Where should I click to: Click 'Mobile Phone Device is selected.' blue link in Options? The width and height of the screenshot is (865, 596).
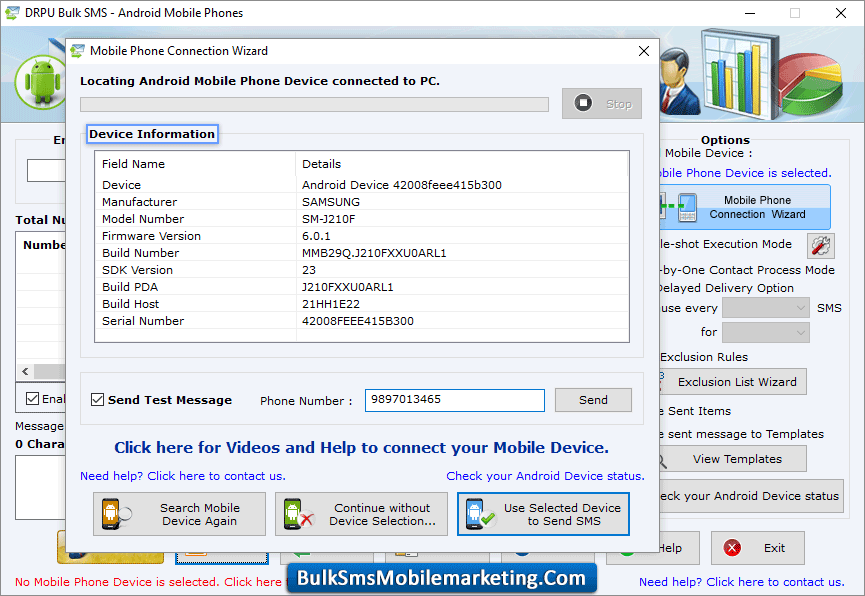745,173
